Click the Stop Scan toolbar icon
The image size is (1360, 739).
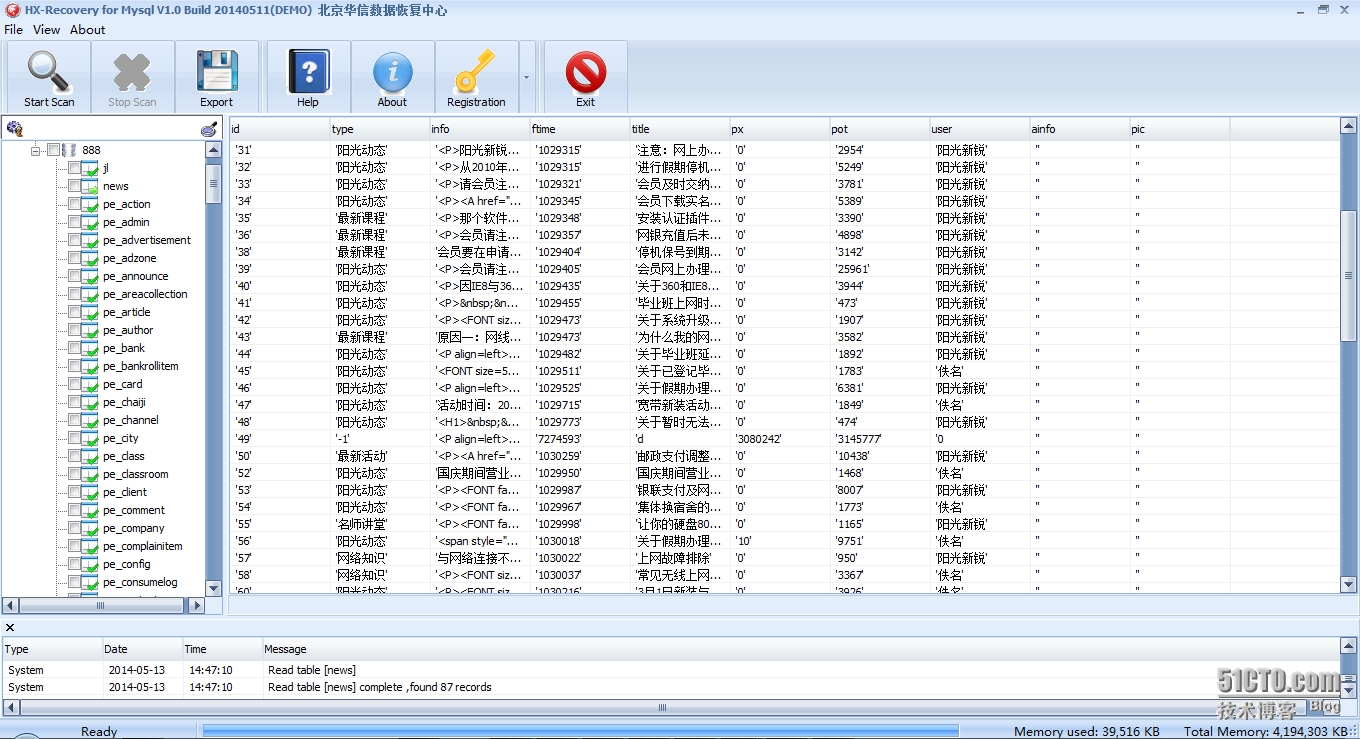click(x=132, y=72)
